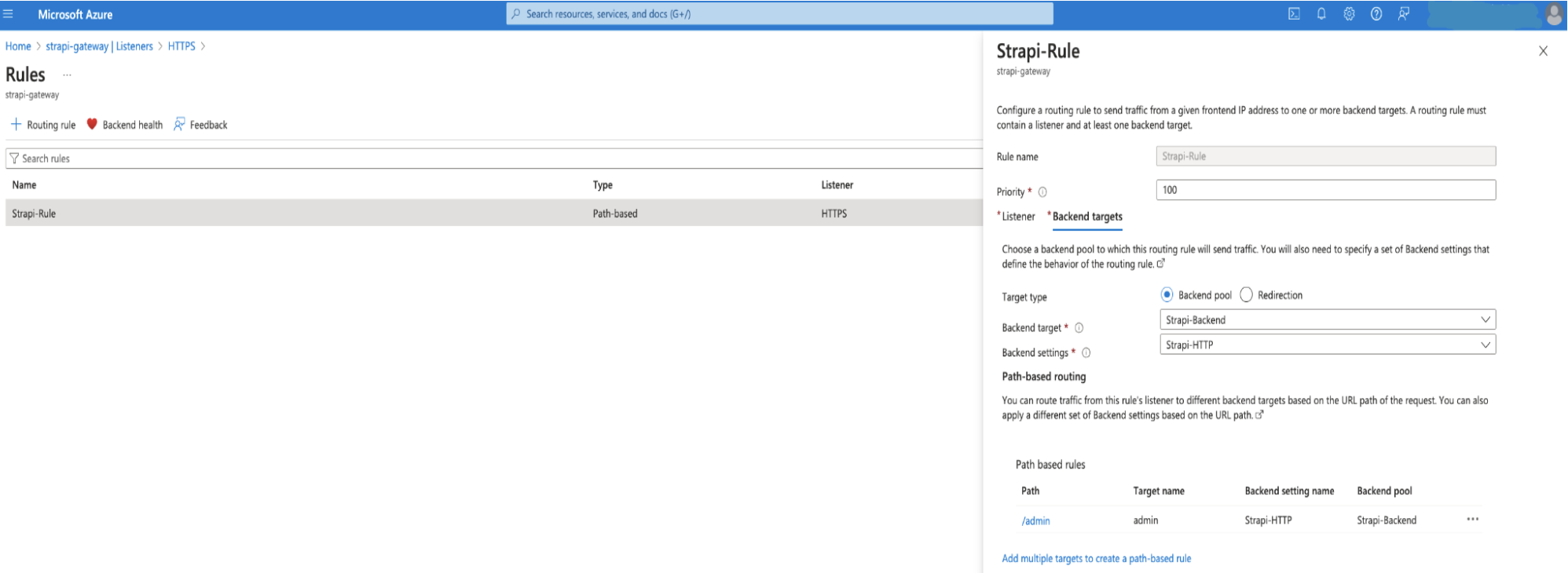This screenshot has height=573, width=1568.
Task: Open the feedback icon in top bar
Action: (x=1403, y=14)
